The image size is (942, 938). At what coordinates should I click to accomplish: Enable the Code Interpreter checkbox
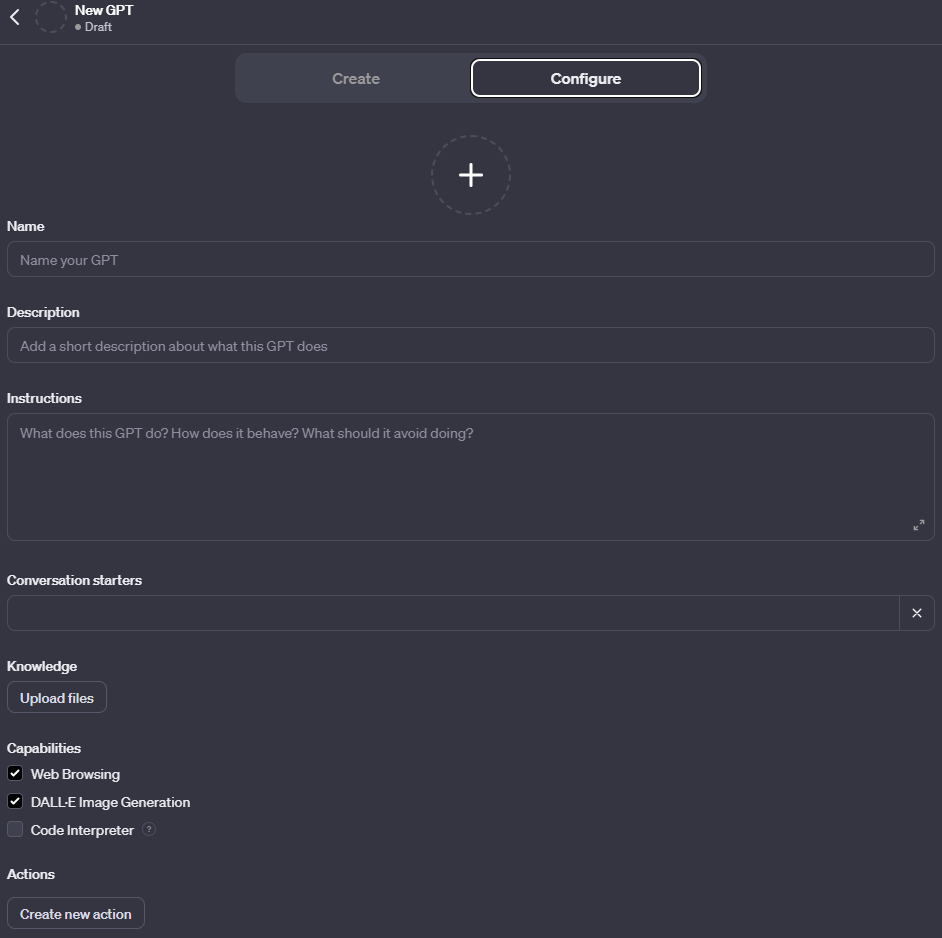pyautogui.click(x=15, y=829)
